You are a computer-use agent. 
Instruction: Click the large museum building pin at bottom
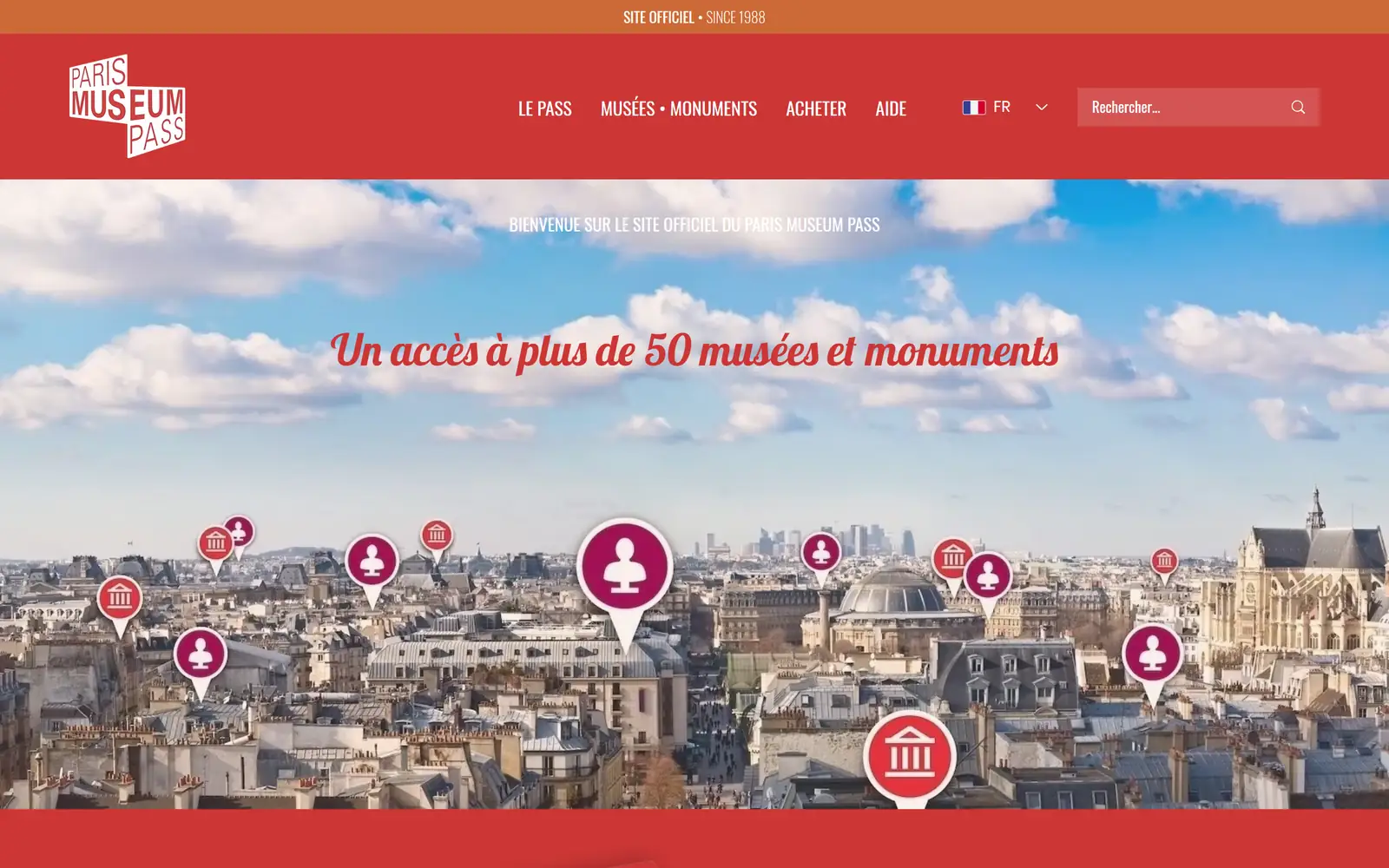pos(910,759)
